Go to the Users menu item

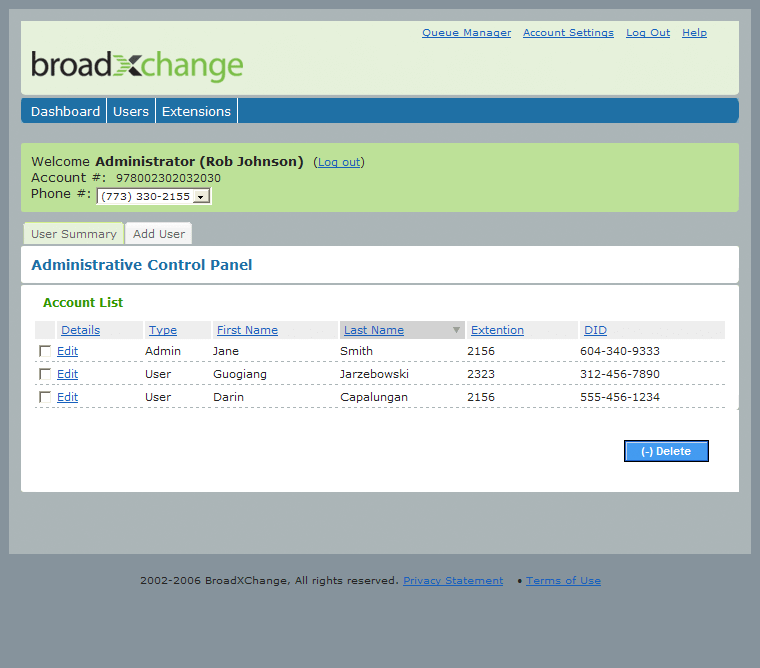click(131, 111)
